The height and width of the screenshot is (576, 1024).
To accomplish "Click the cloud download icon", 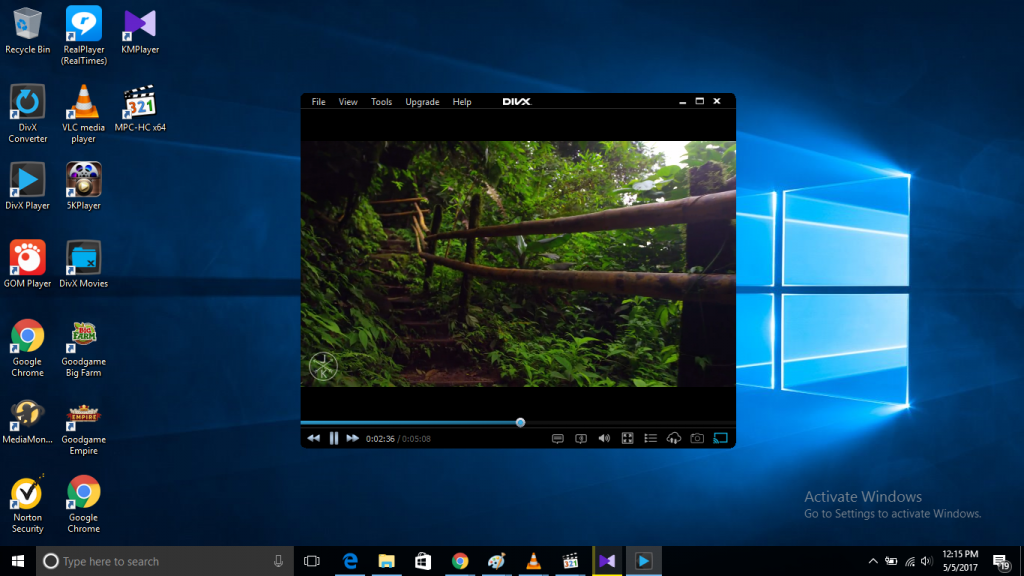I will 674,438.
